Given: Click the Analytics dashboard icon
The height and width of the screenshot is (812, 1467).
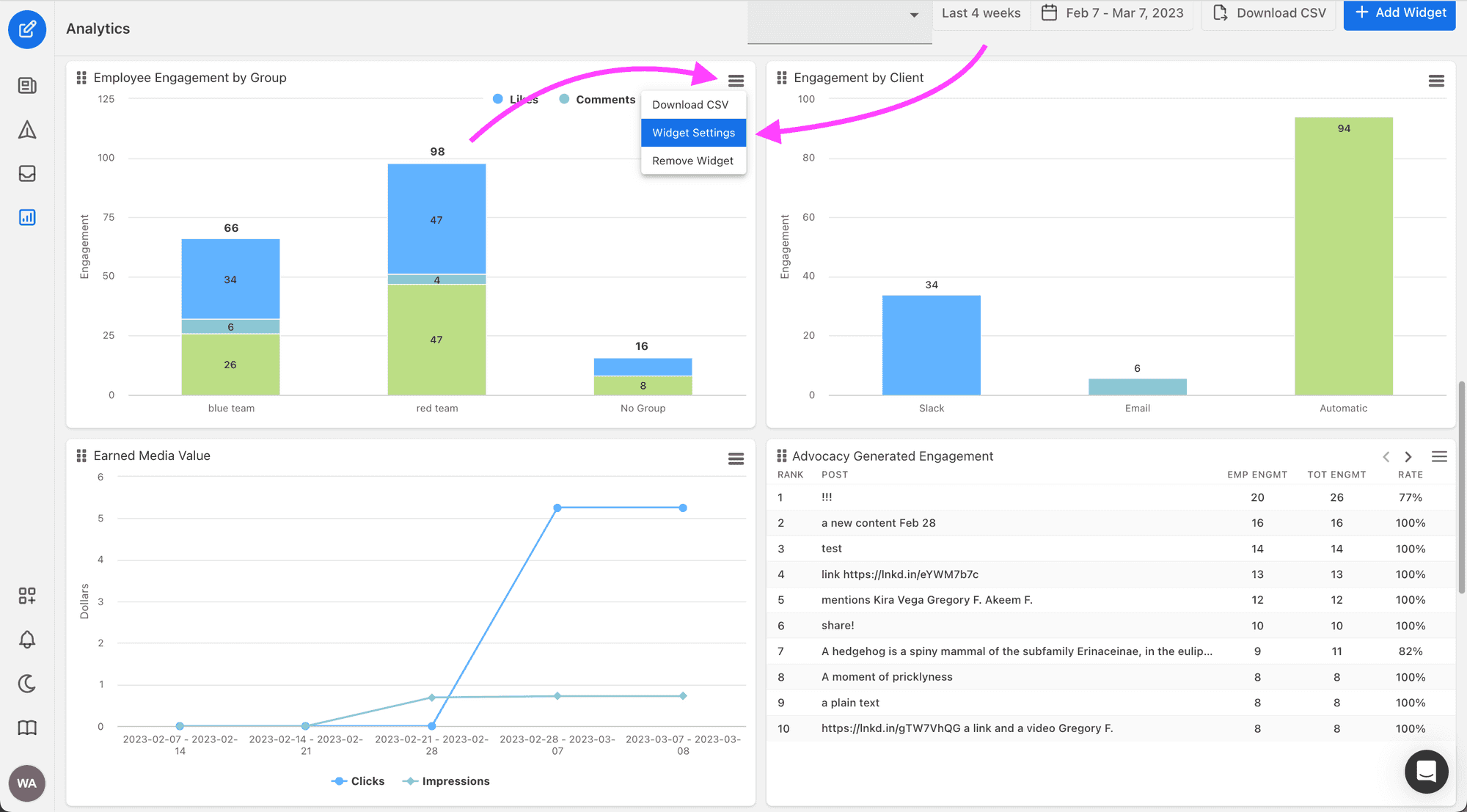Looking at the screenshot, I should click(x=27, y=217).
